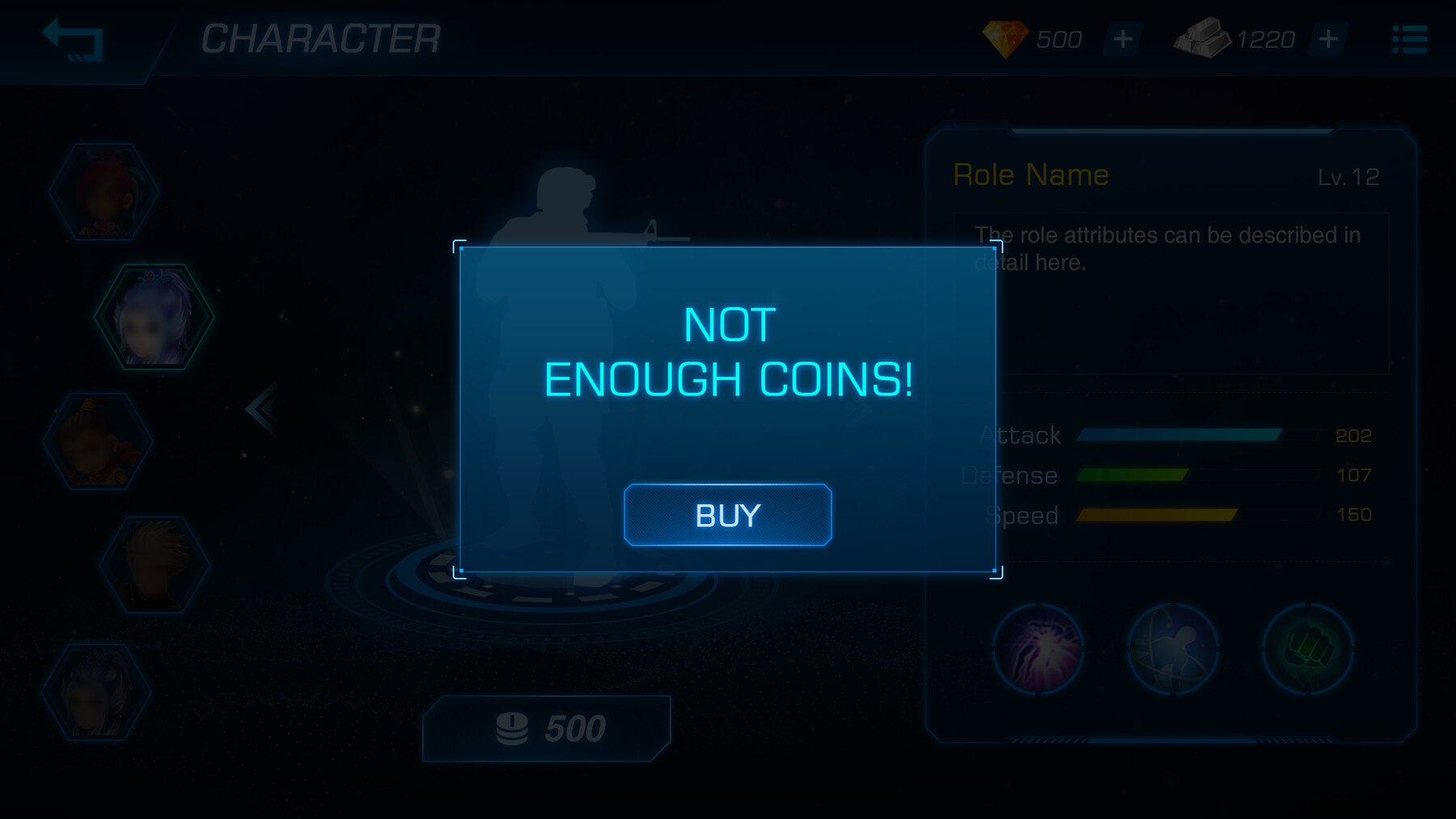Image resolution: width=1456 pixels, height=819 pixels.
Task: Add more gems with the plus button
Action: tap(1123, 39)
